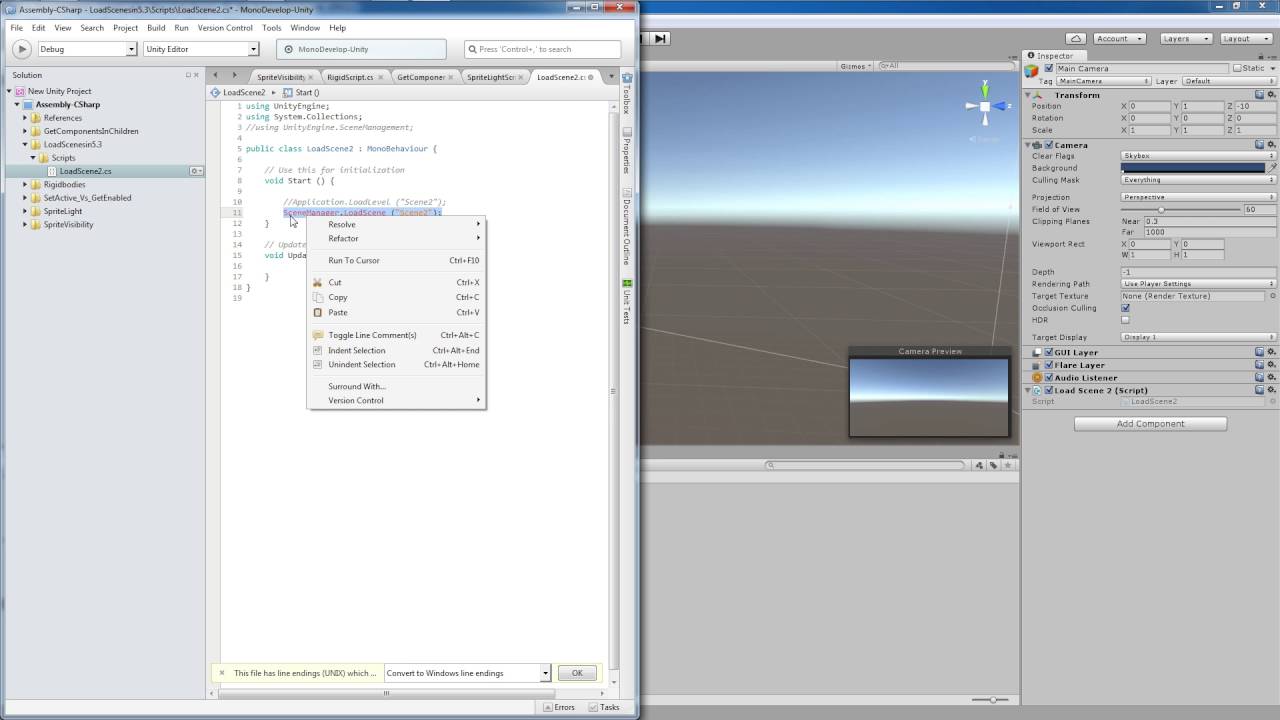Open Debug configuration dropdown

pyautogui.click(x=87, y=49)
